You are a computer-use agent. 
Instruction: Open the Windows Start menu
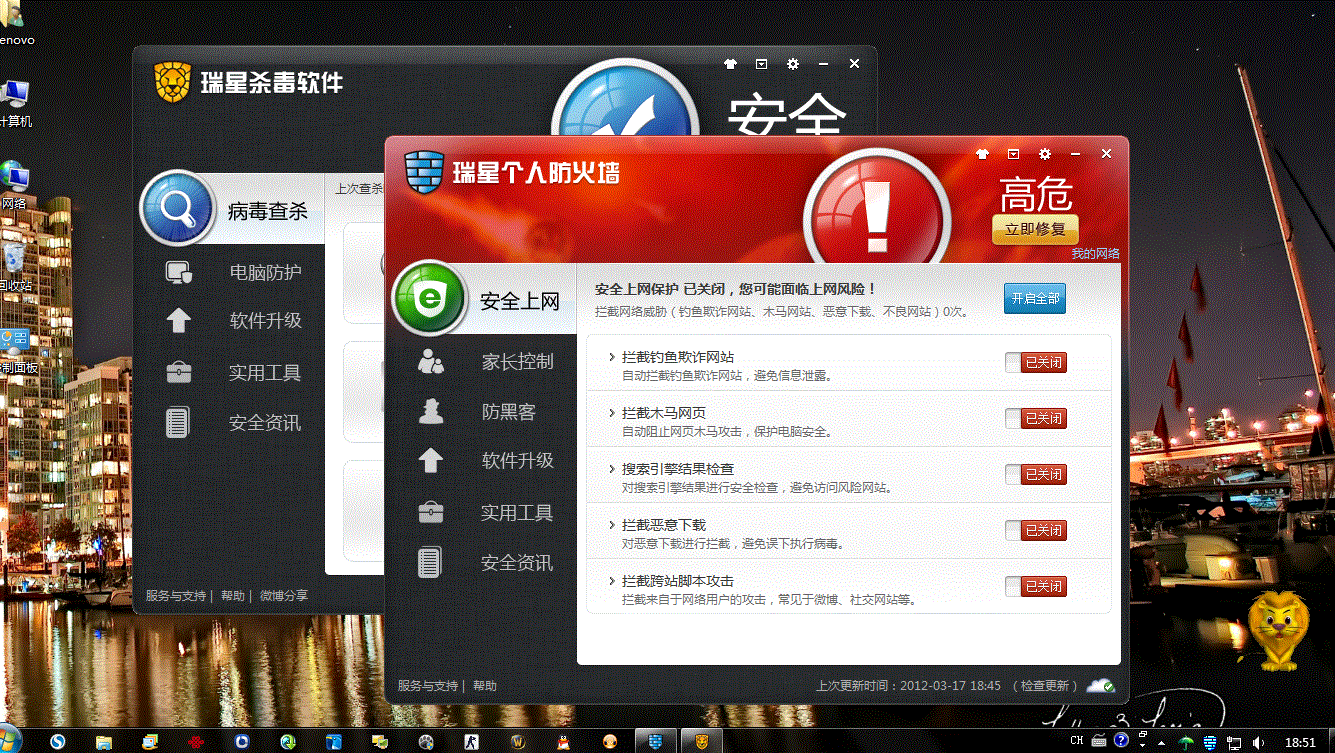9,741
